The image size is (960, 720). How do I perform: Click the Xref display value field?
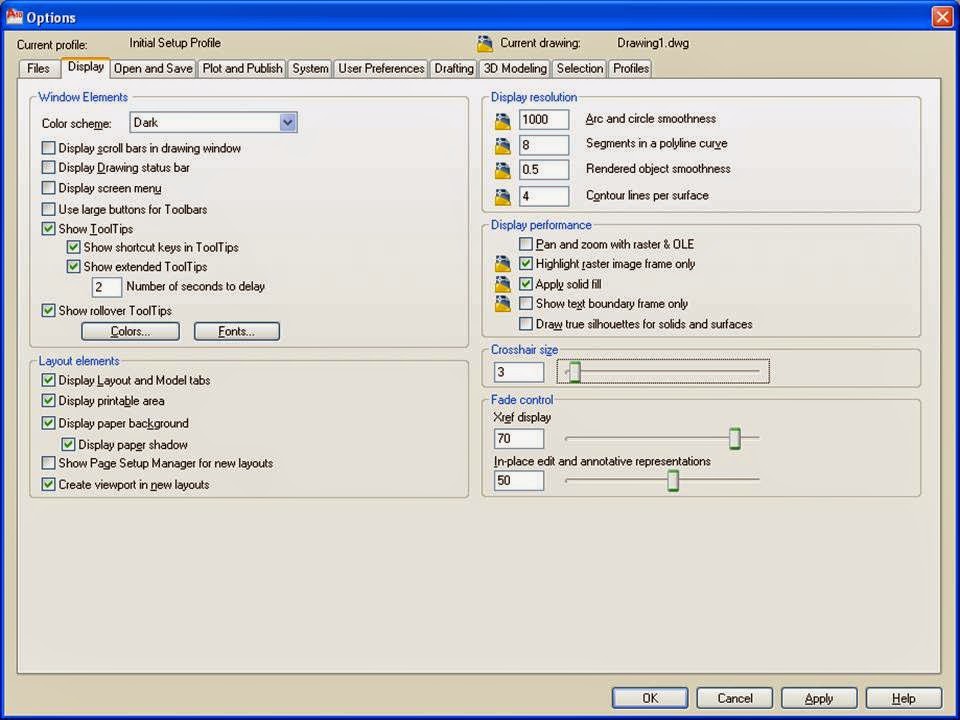517,438
